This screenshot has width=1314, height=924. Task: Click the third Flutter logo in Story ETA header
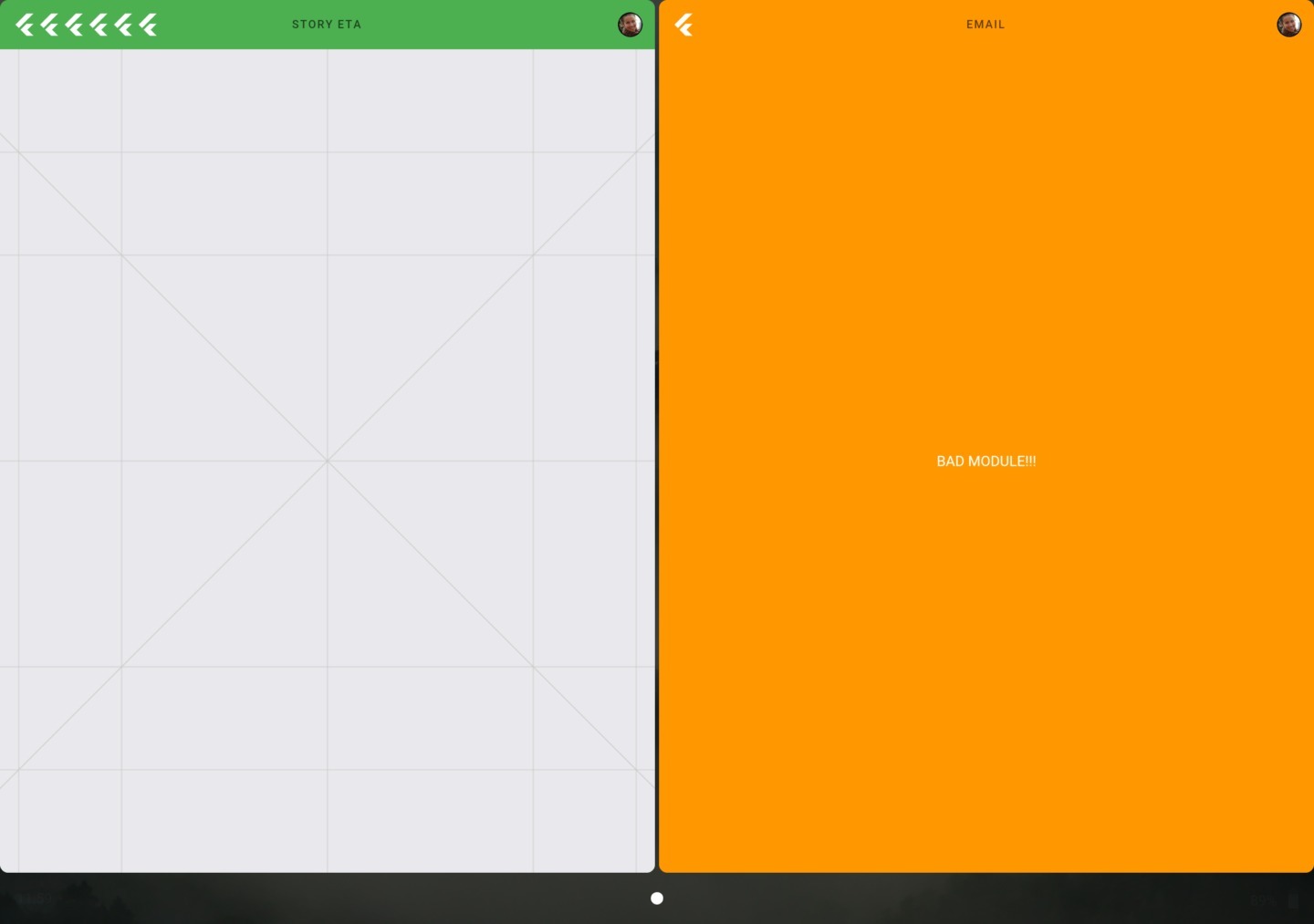tap(74, 25)
